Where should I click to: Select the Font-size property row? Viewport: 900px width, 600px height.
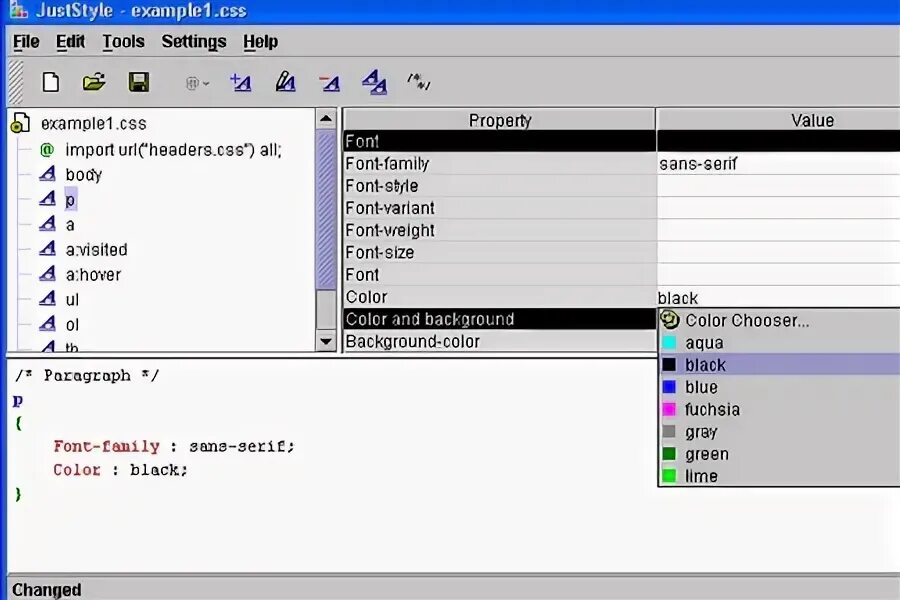tap(499, 253)
